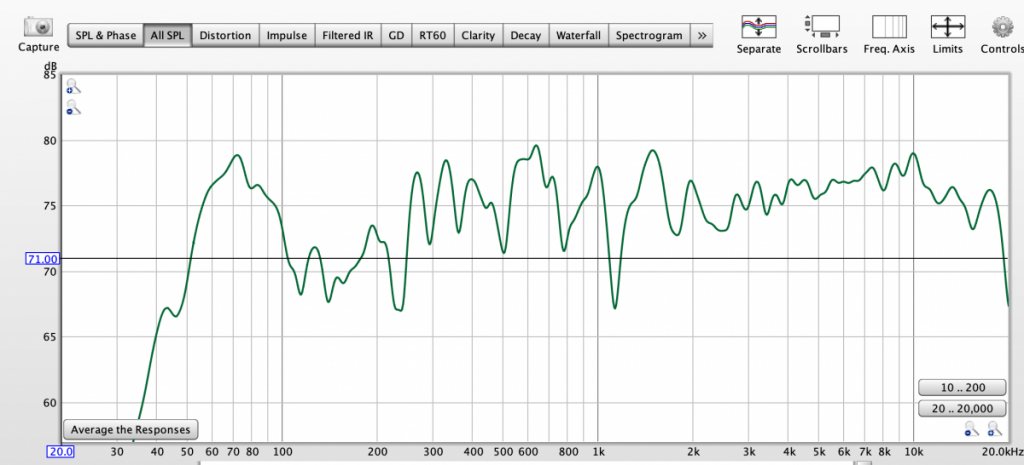
Task: Zoom out horizontally with bottom-right minus magnifier
Action: tap(971, 428)
